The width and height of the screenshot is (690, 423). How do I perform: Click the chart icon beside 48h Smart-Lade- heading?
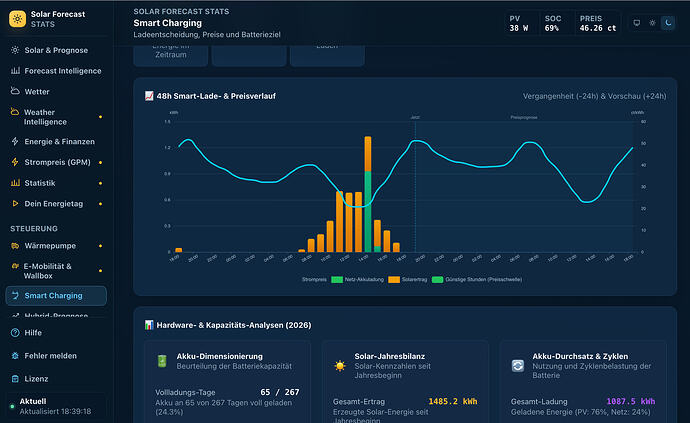point(149,96)
